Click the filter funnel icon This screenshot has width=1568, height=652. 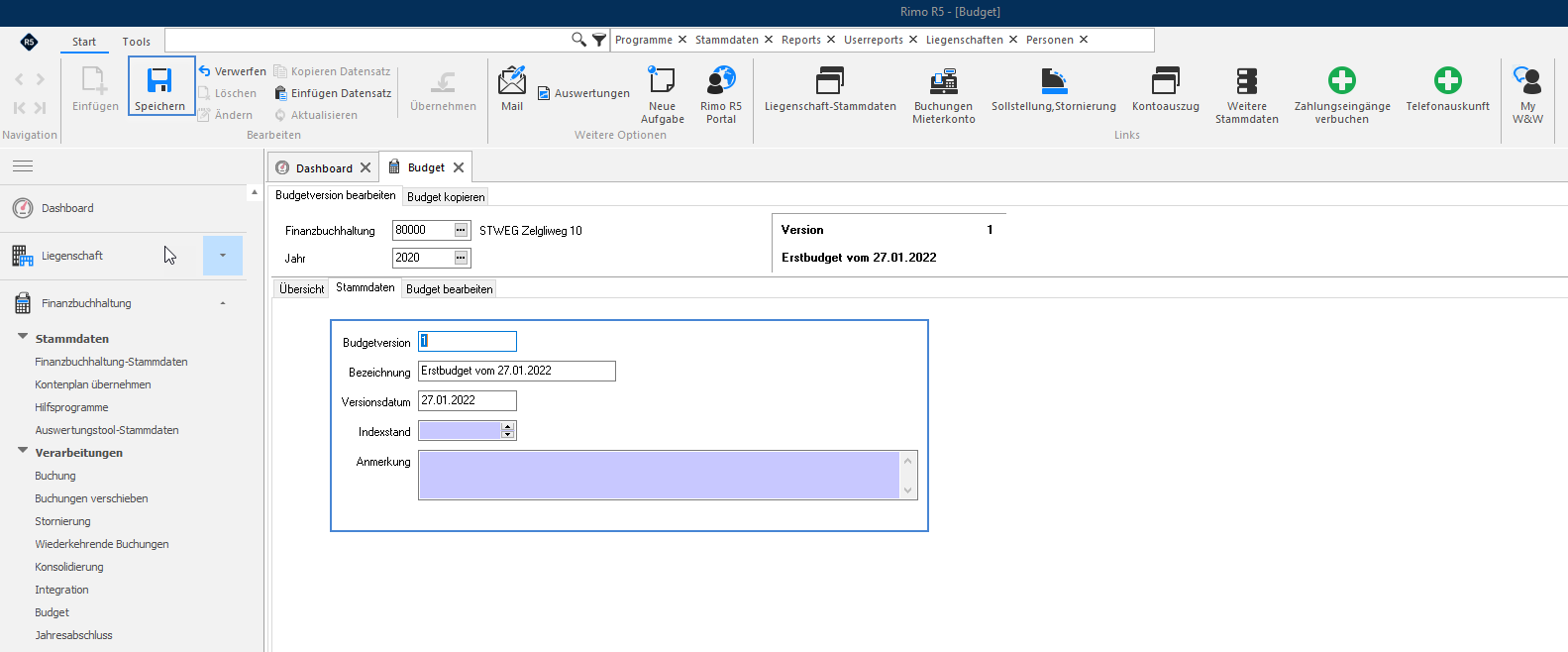tap(599, 40)
